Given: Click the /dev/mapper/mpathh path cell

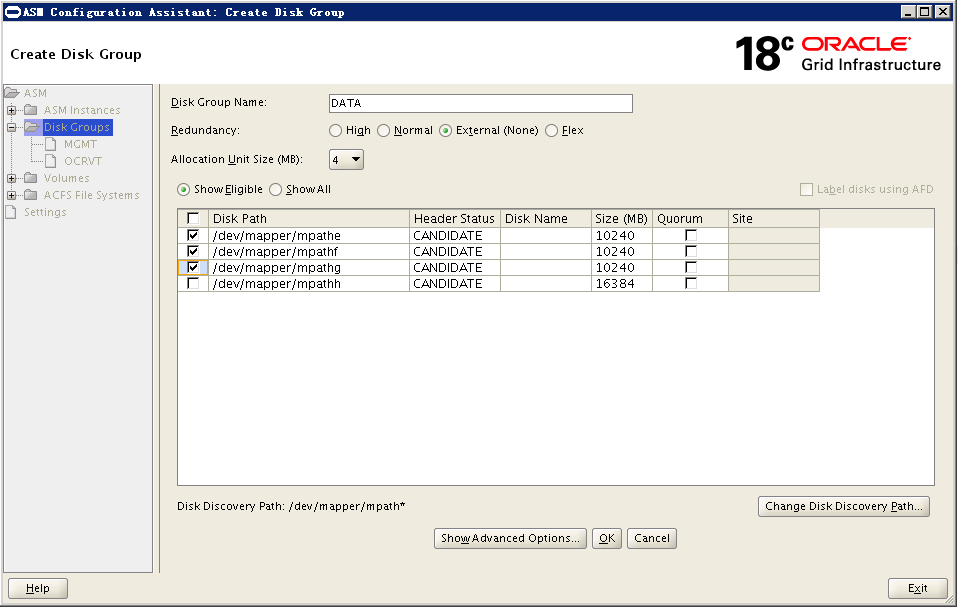Looking at the screenshot, I should [x=309, y=283].
